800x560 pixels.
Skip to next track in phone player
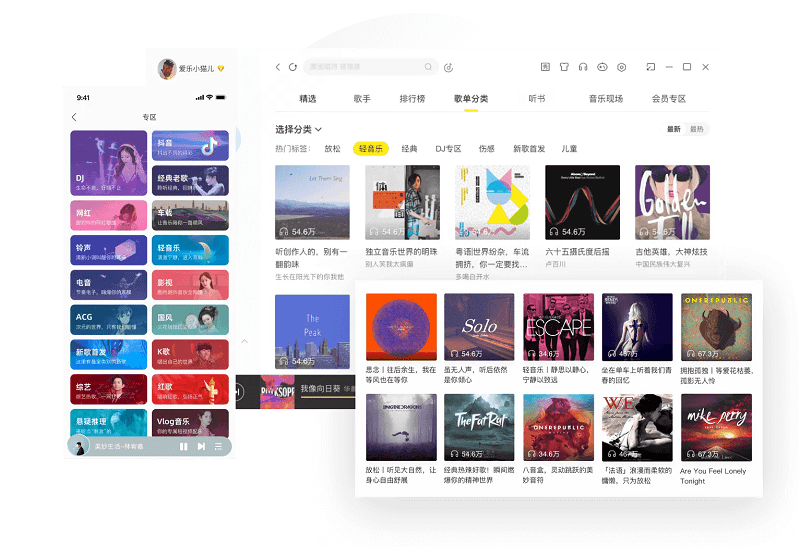tap(201, 446)
